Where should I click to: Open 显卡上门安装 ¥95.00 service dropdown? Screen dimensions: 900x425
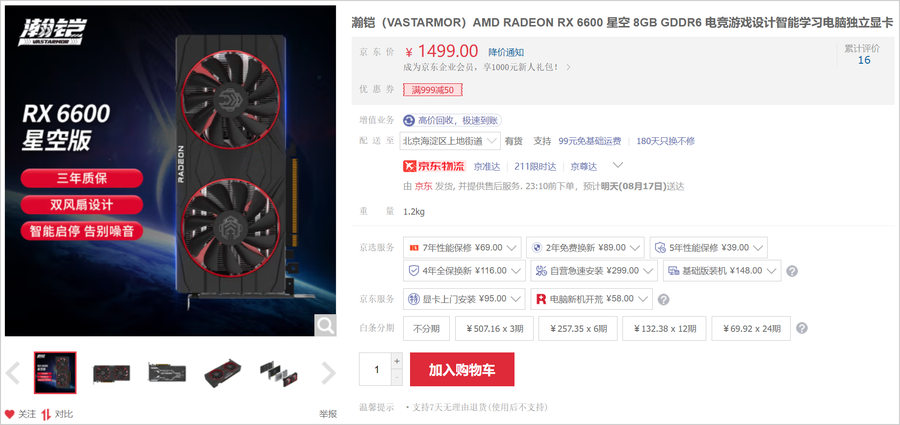464,299
